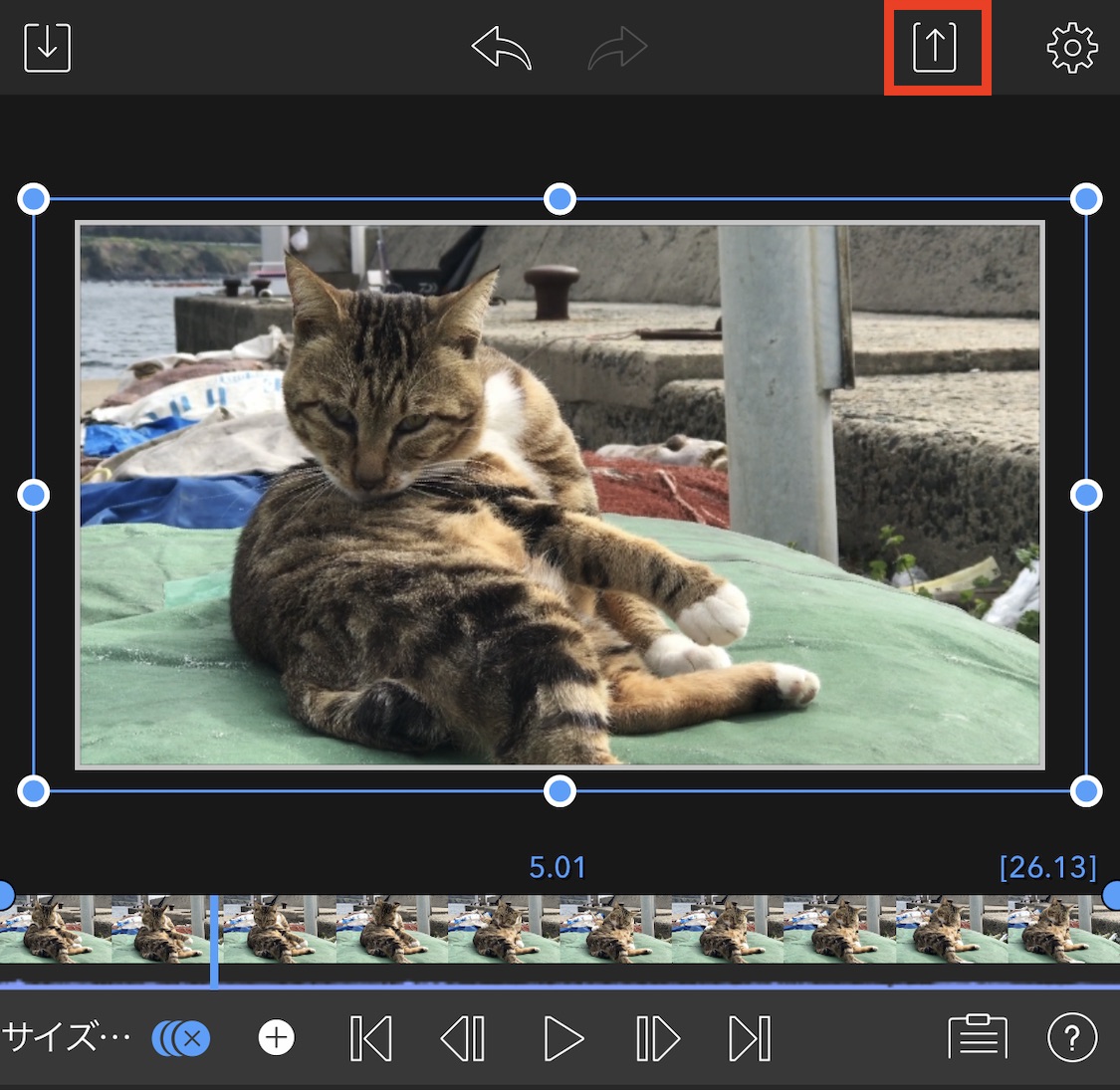This screenshot has height=1090, width=1120.
Task: Select the bottom-center resize handle
Action: [x=560, y=791]
